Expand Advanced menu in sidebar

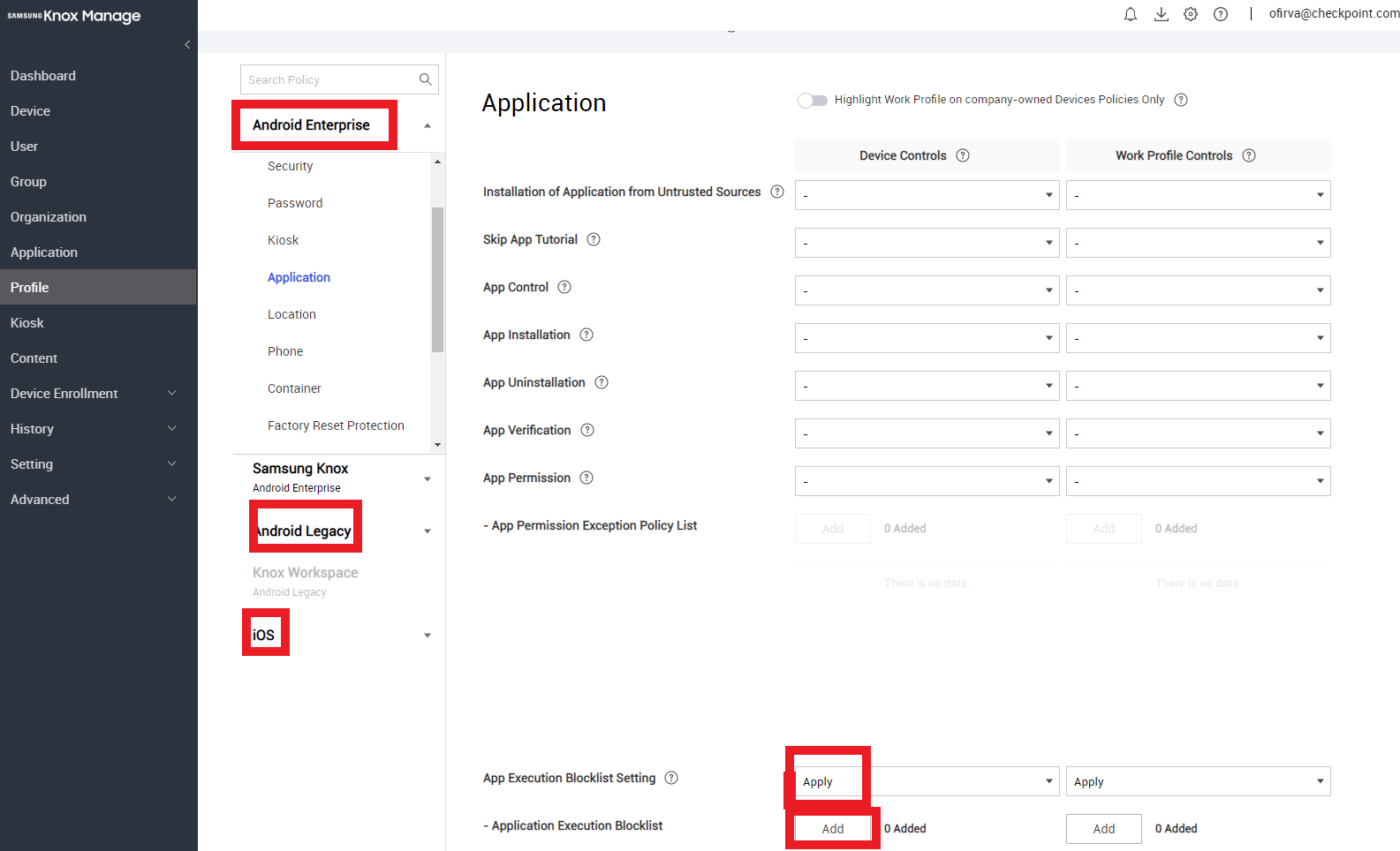[x=172, y=499]
